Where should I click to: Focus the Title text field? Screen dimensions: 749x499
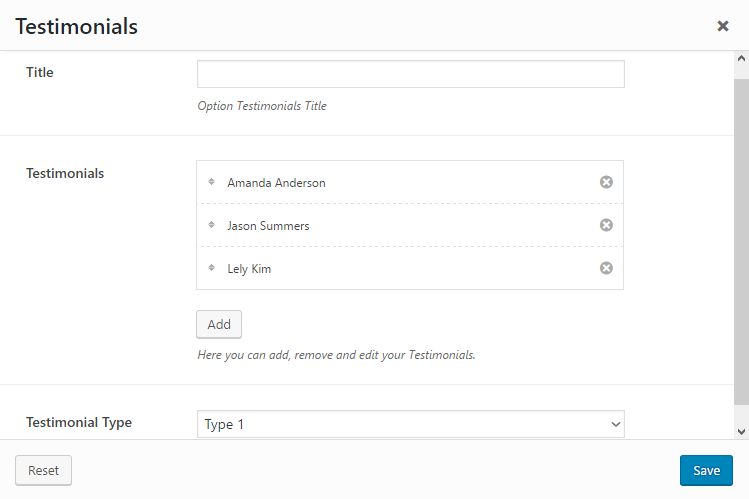(410, 75)
